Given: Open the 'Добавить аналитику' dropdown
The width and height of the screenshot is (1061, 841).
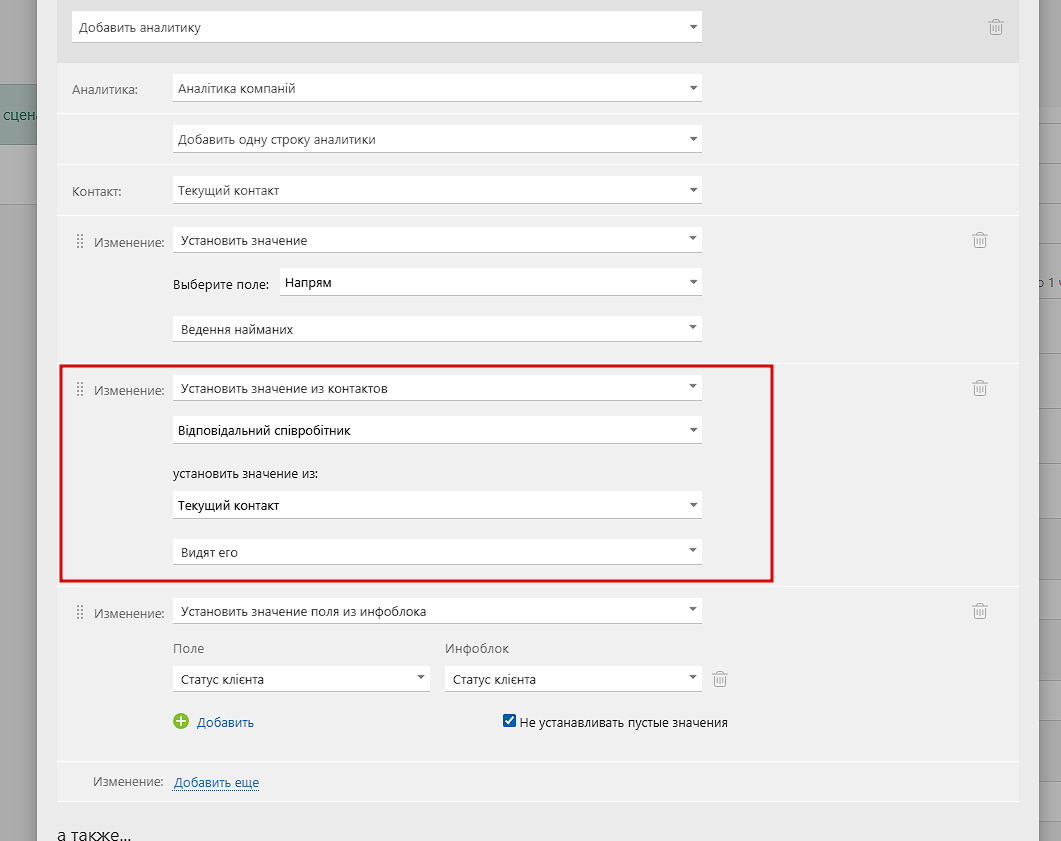Looking at the screenshot, I should pyautogui.click(x=386, y=27).
